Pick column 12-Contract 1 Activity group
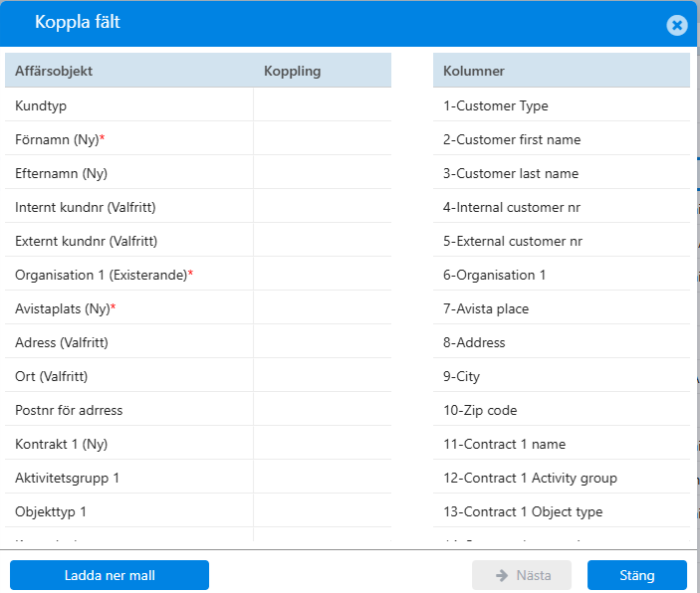Viewport: 700px width, 593px height. point(562,478)
